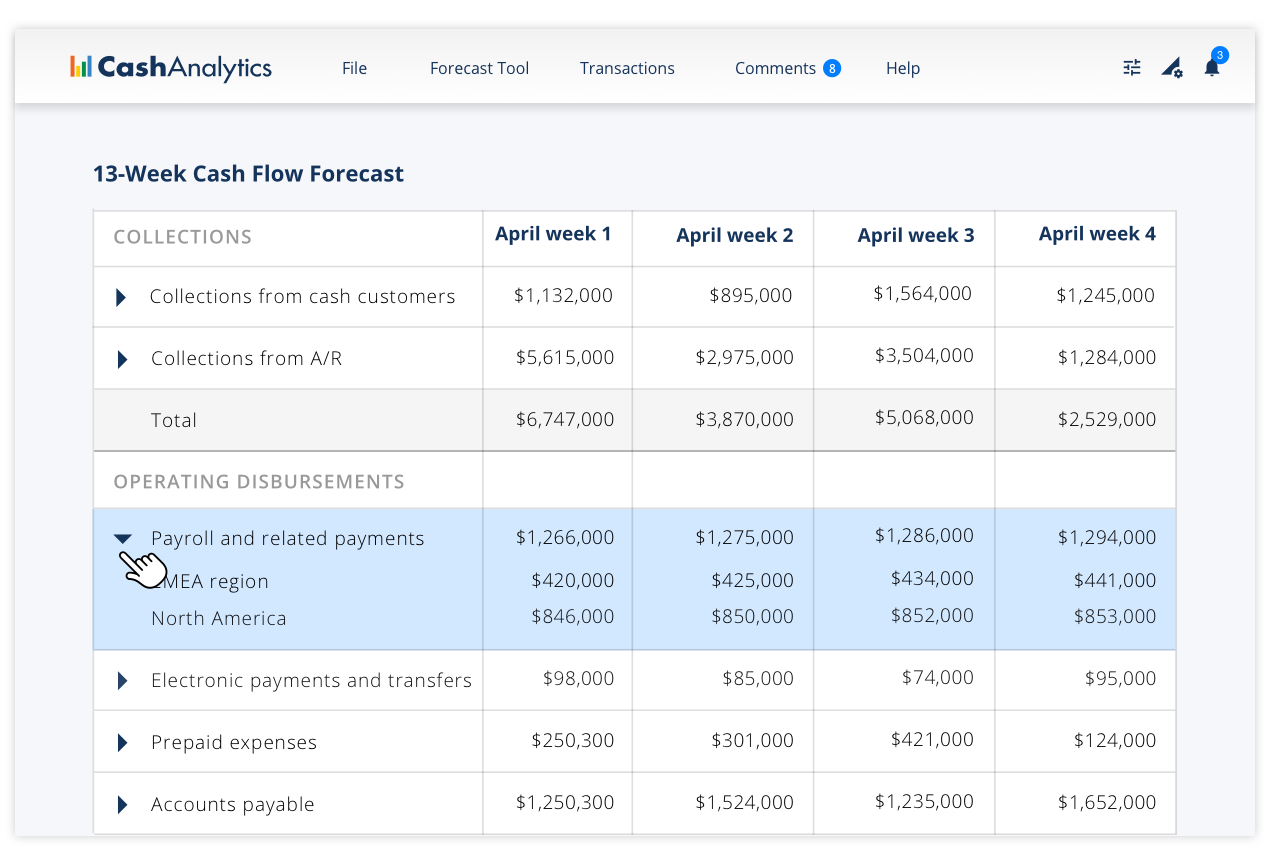1270x868 pixels.
Task: Click the $98,000 cell
Action: 579,679
